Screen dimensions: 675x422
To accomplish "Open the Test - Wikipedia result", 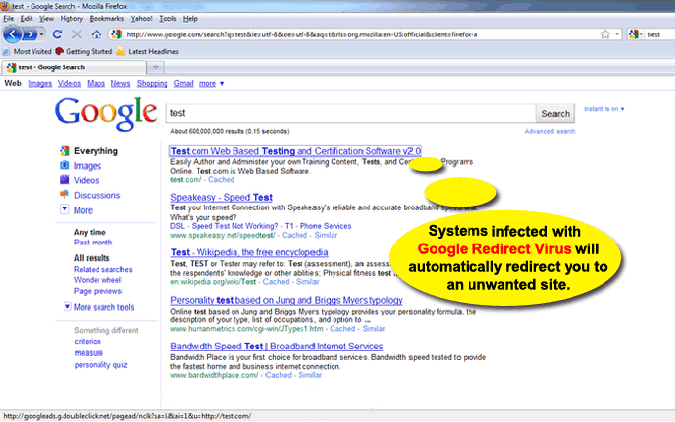I will tap(249, 252).
